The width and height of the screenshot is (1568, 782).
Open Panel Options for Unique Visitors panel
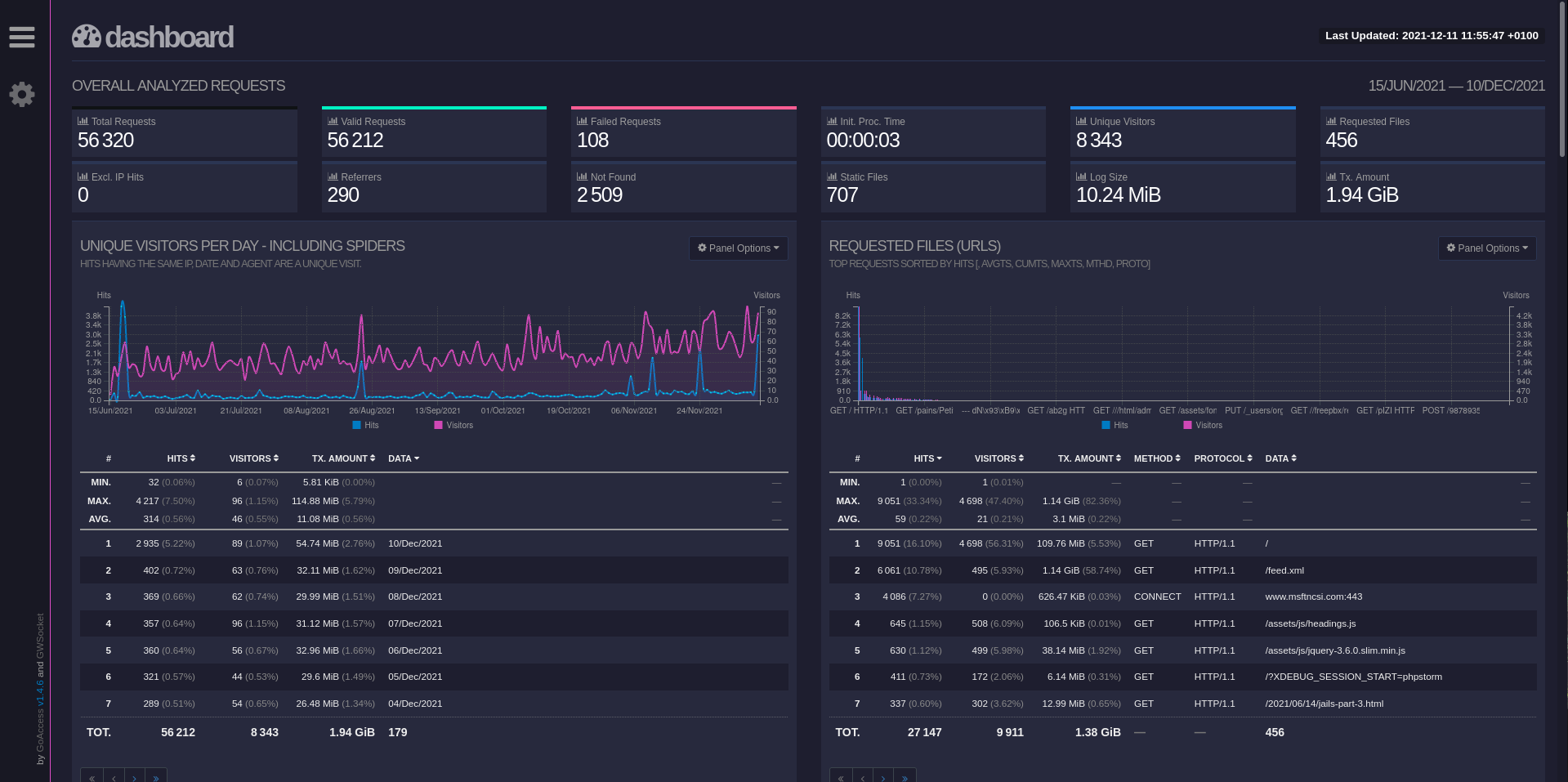coord(738,248)
